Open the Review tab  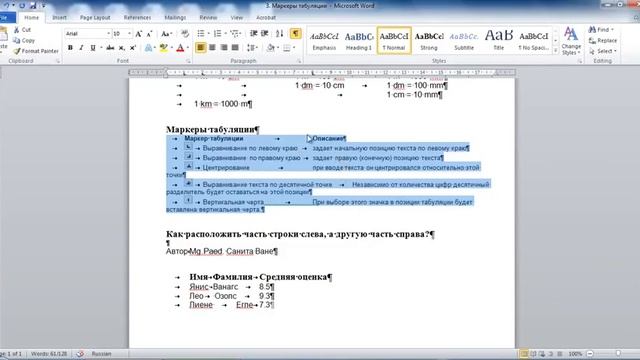(x=208, y=18)
